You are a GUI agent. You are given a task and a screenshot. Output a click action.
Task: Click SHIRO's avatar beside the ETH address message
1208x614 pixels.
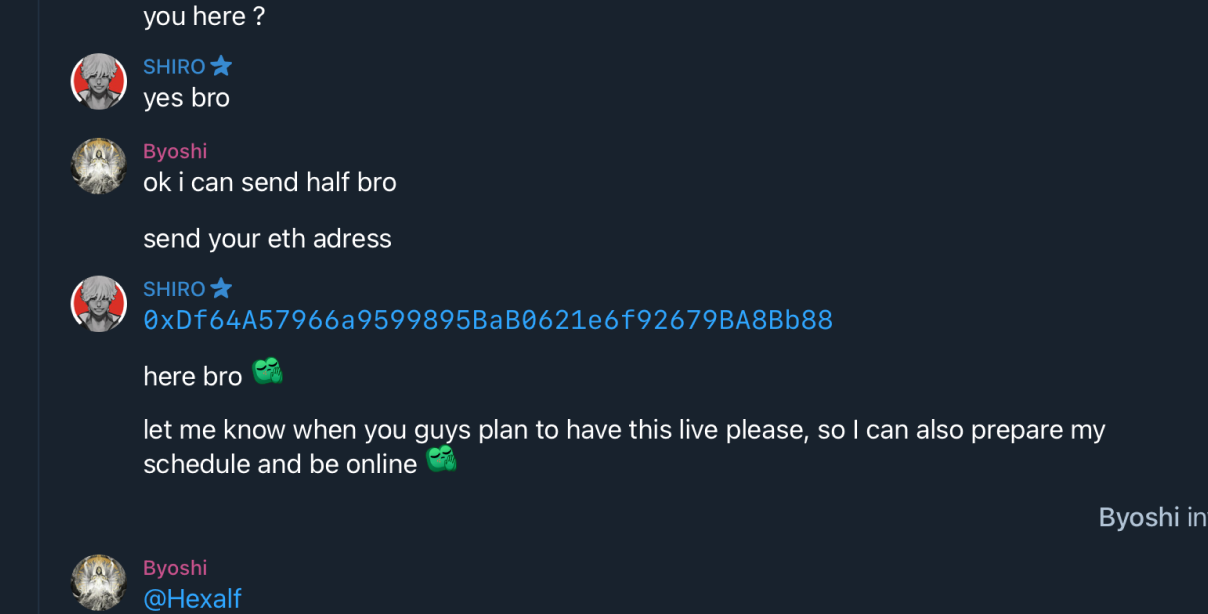[98, 304]
